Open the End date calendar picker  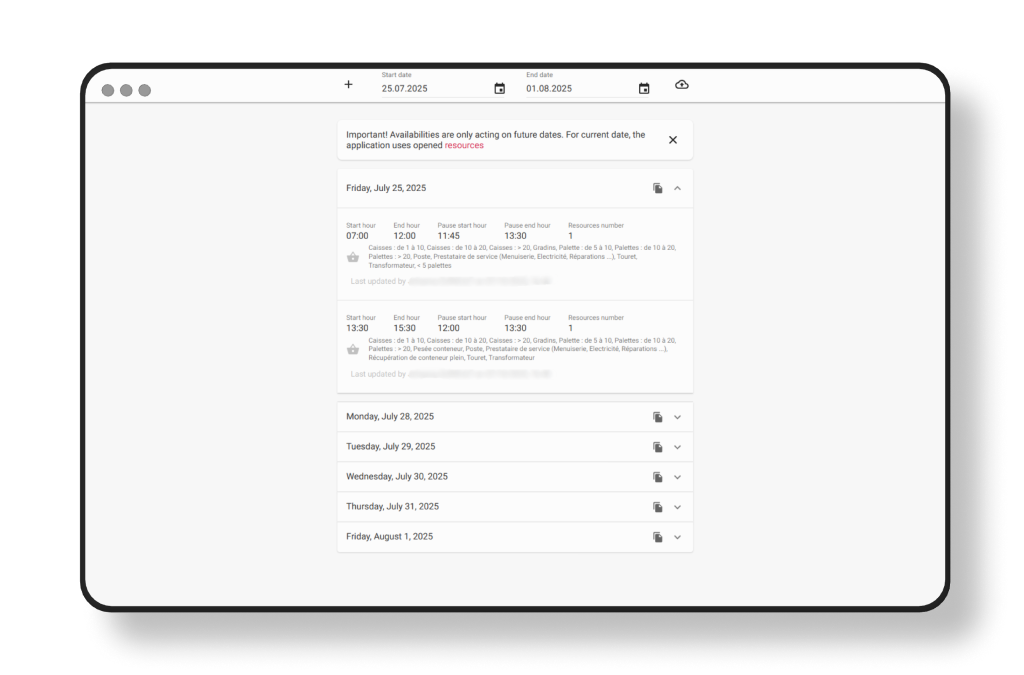pos(644,89)
